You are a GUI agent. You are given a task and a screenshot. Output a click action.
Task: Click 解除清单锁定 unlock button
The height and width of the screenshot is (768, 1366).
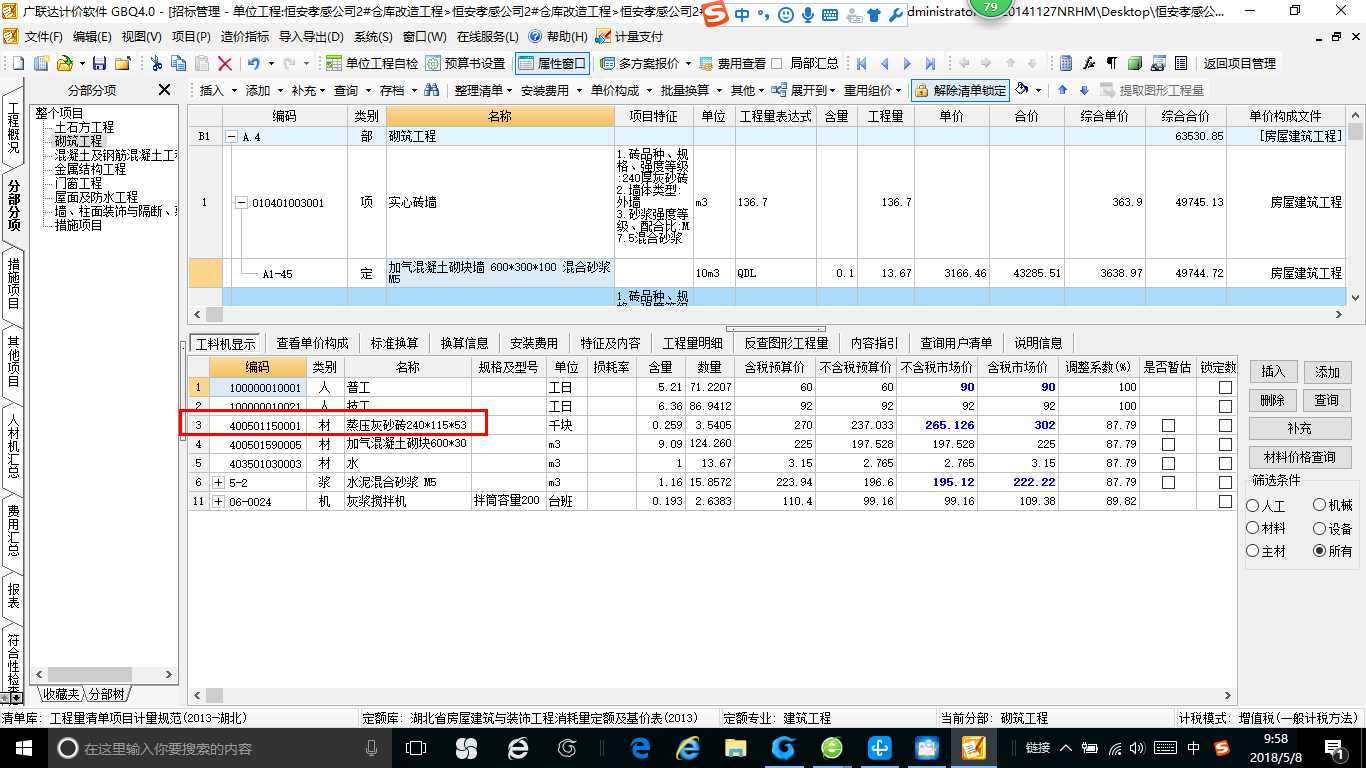pos(960,90)
